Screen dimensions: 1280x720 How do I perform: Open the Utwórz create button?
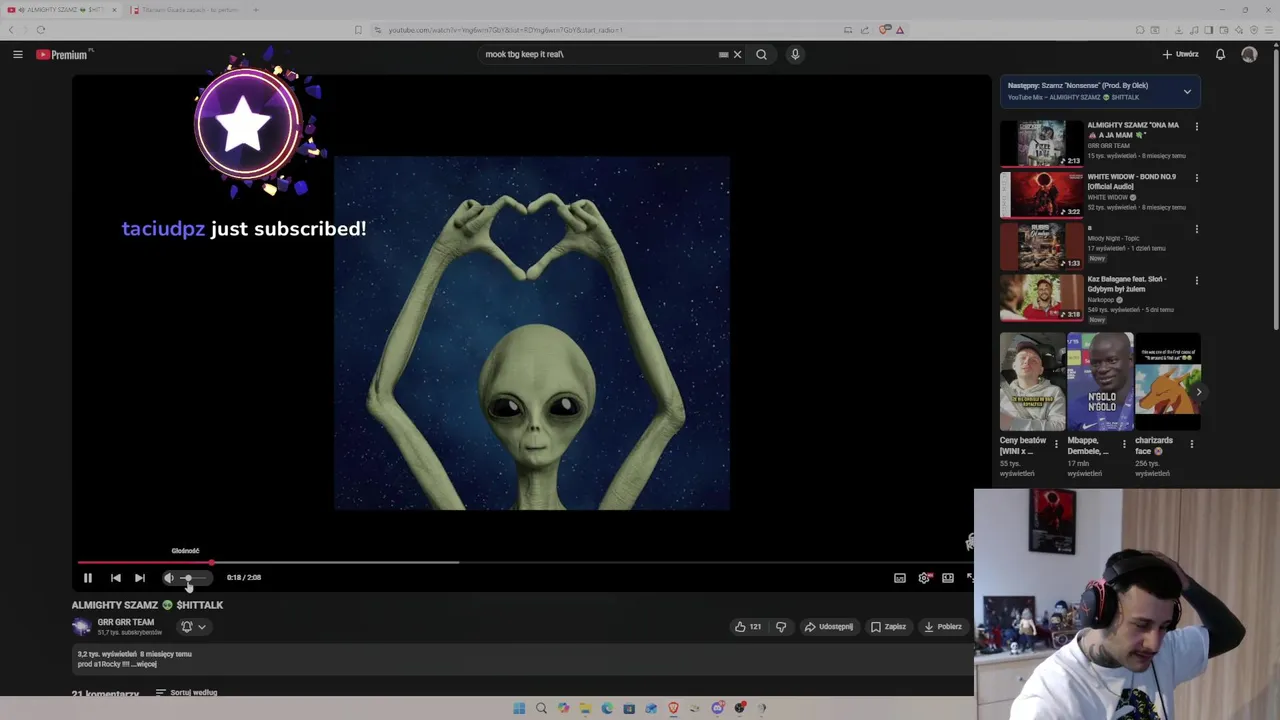point(1180,54)
